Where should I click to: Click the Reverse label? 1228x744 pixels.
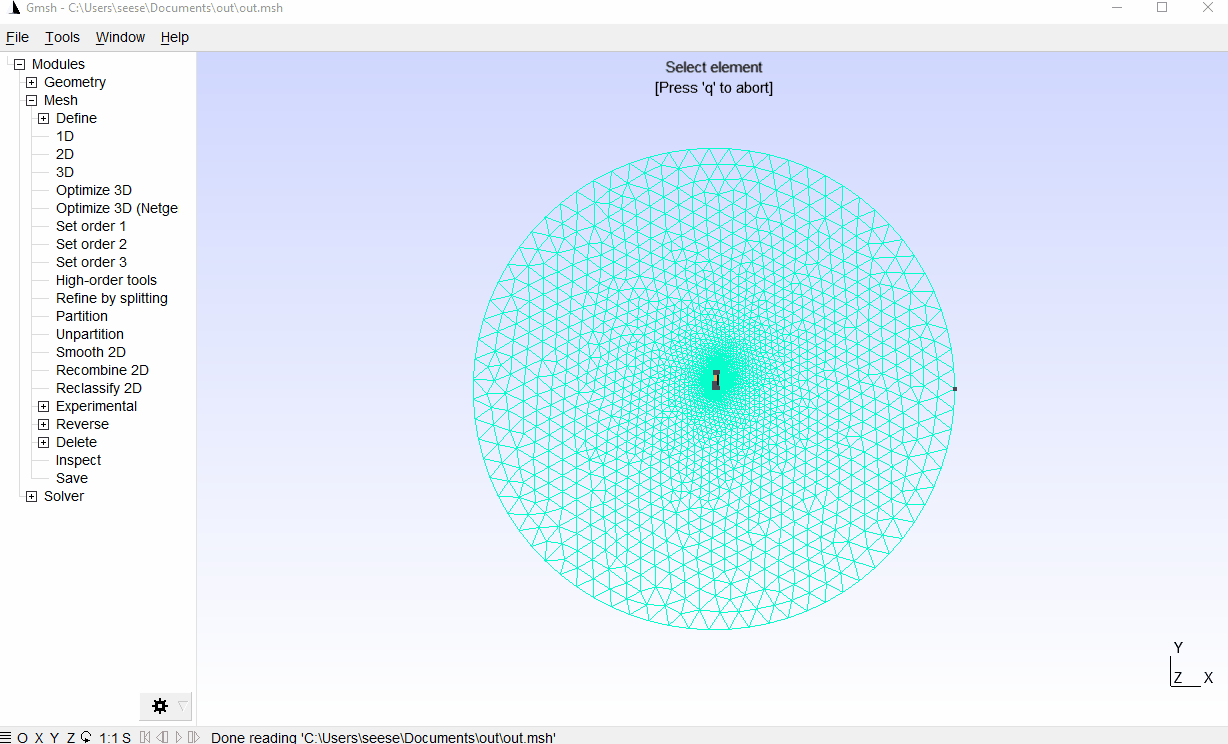82,424
